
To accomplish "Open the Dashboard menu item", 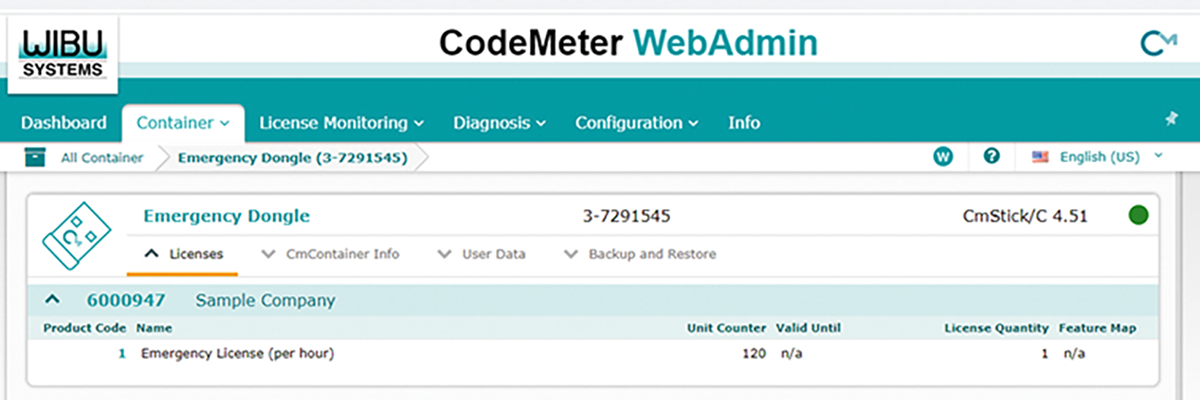I will tap(64, 123).
